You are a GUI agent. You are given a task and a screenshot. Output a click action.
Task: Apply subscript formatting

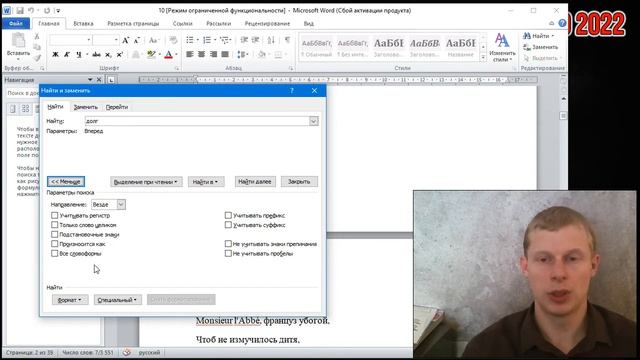pos(108,54)
